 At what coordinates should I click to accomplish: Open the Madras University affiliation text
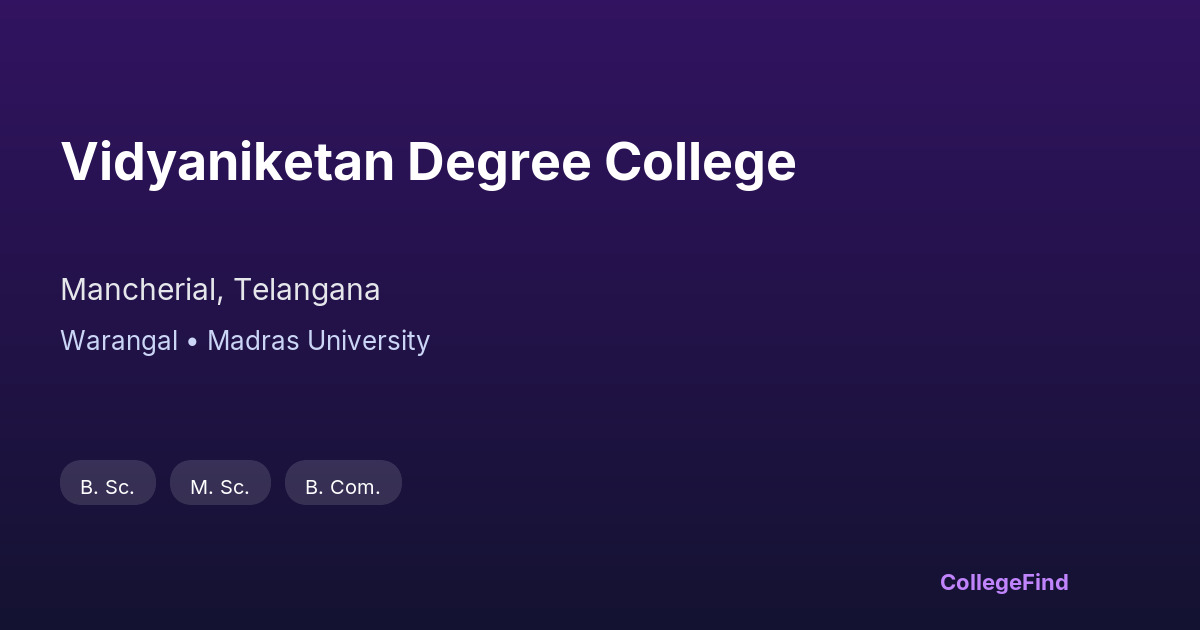318,341
